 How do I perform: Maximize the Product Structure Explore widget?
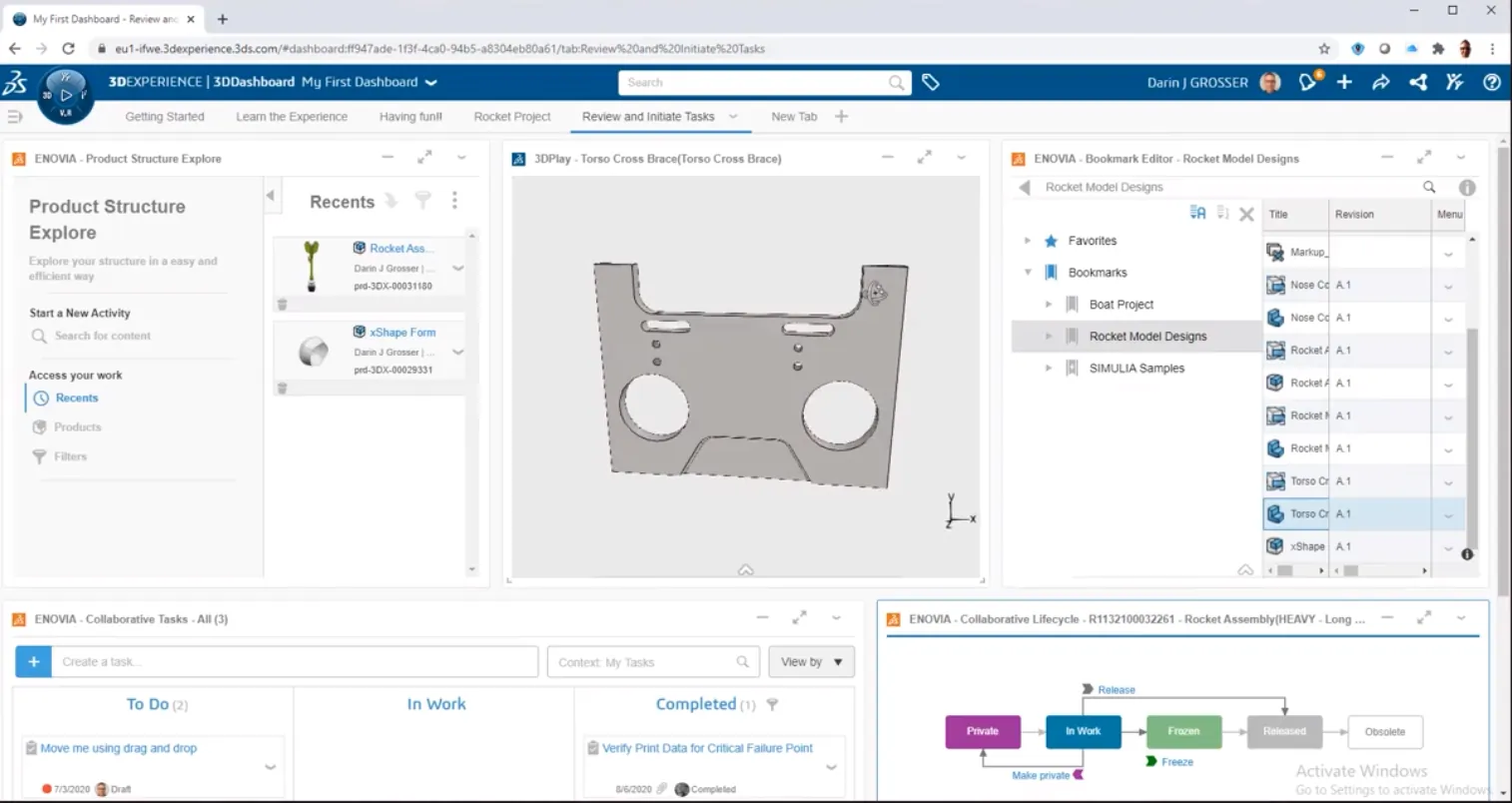tap(424, 157)
